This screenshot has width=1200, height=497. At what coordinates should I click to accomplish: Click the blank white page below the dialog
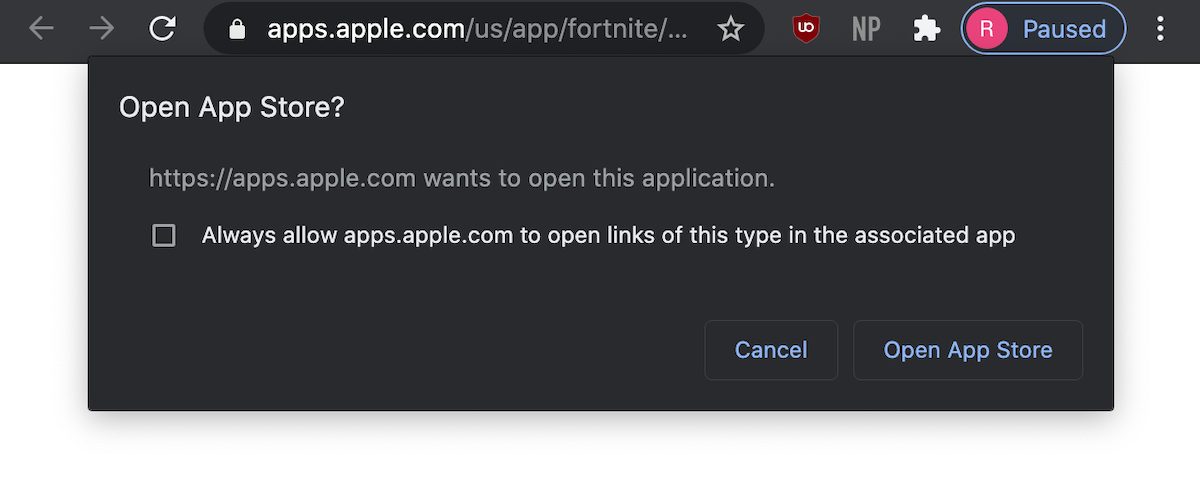coord(600,455)
